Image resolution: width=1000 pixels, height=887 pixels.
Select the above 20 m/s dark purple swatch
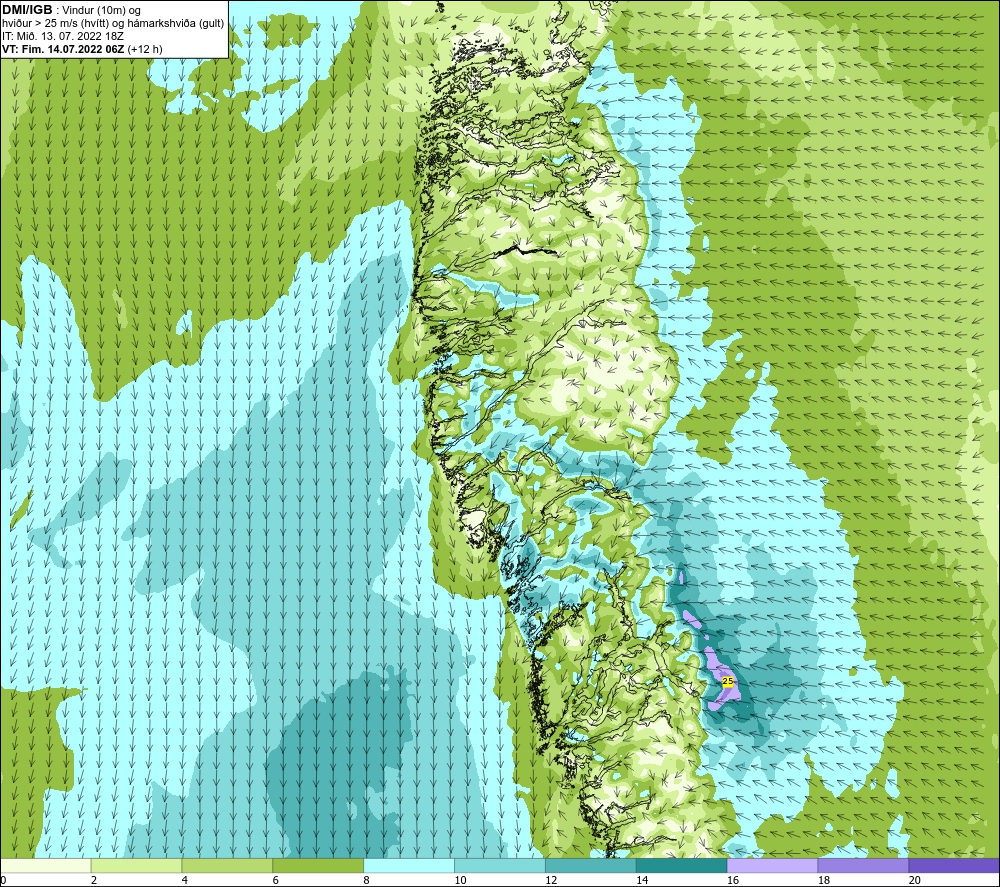[x=954, y=865]
